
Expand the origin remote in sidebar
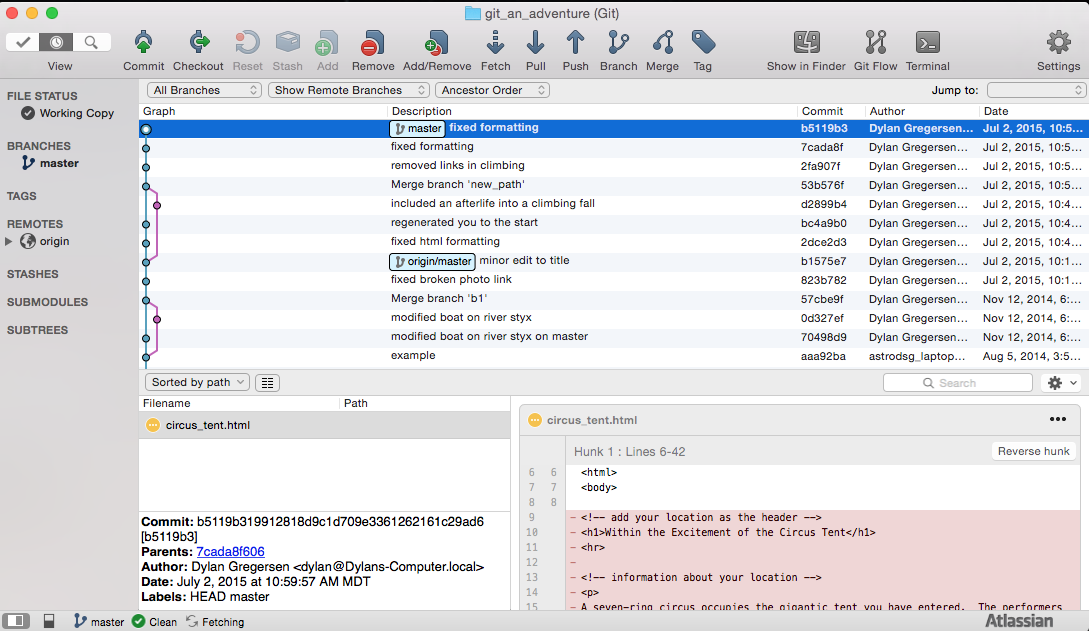pyautogui.click(x=8, y=242)
